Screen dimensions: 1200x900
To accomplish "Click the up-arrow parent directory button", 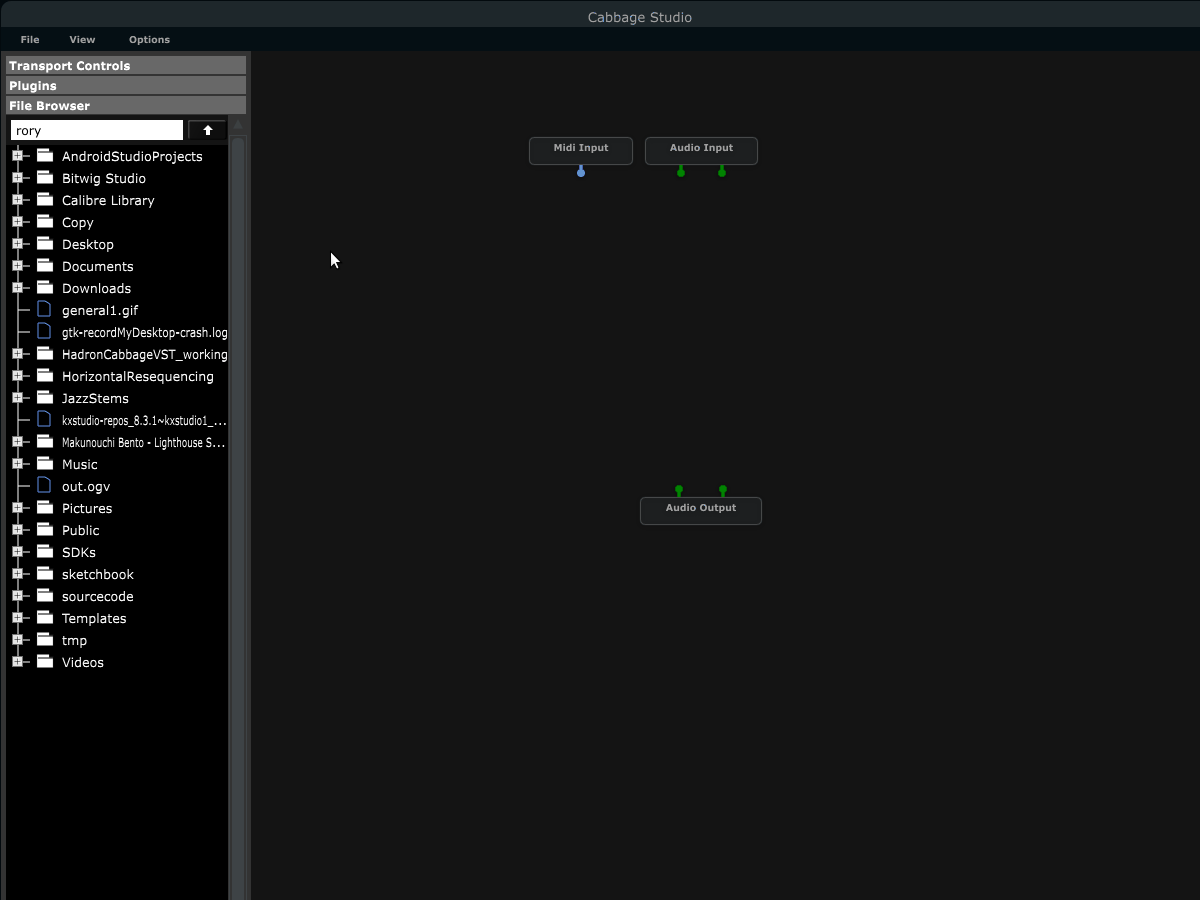I will pos(207,130).
